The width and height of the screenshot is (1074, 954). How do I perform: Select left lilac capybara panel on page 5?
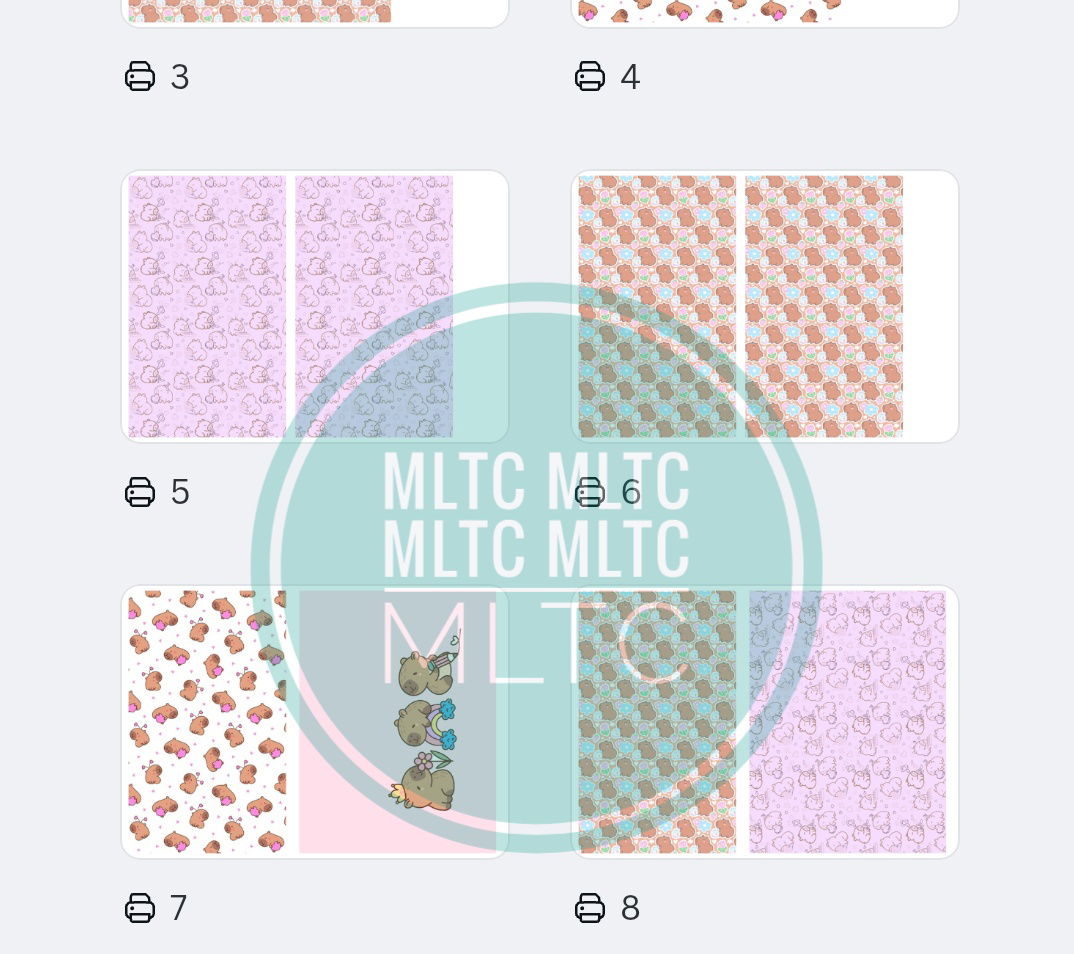point(207,307)
